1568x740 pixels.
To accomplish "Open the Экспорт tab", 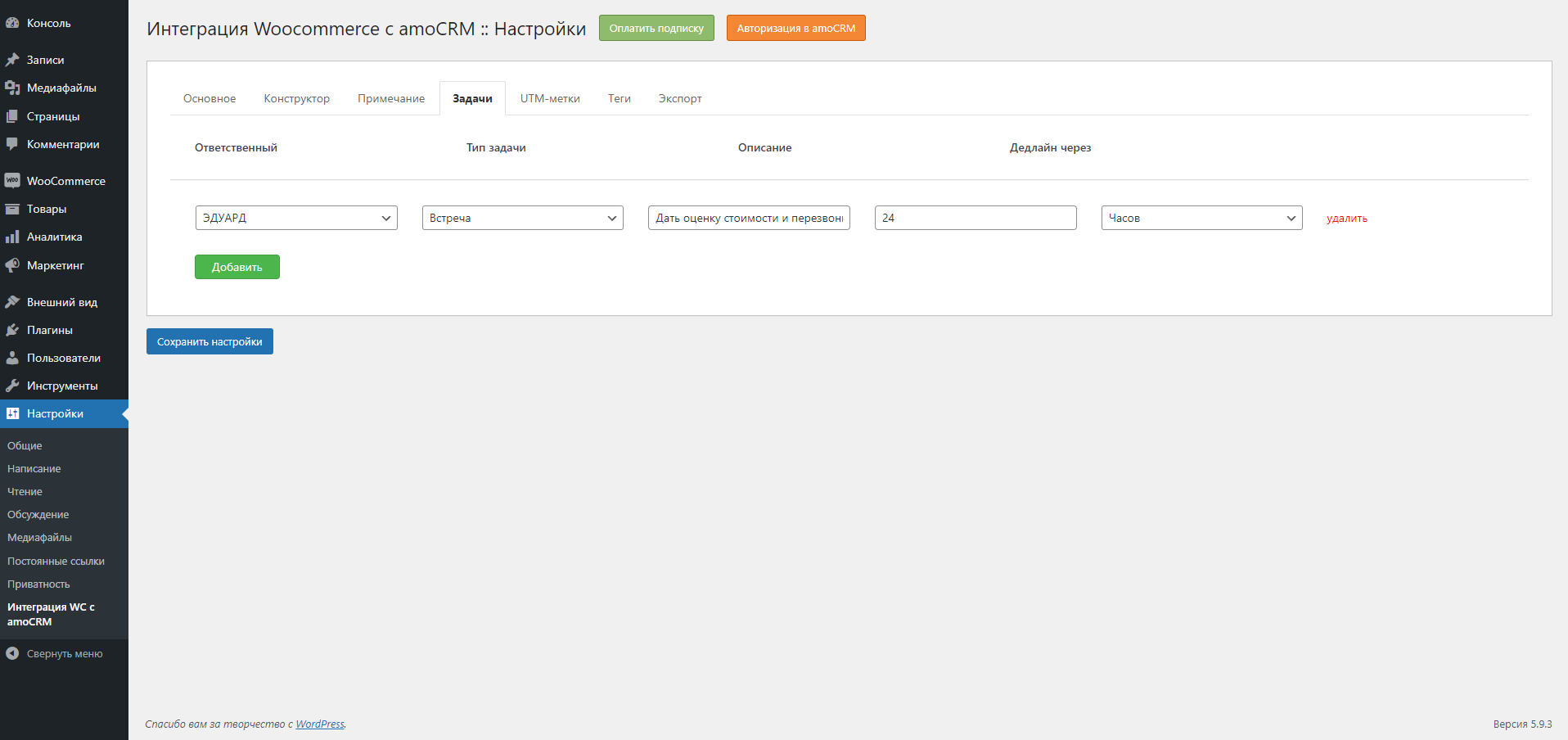I will tap(679, 98).
